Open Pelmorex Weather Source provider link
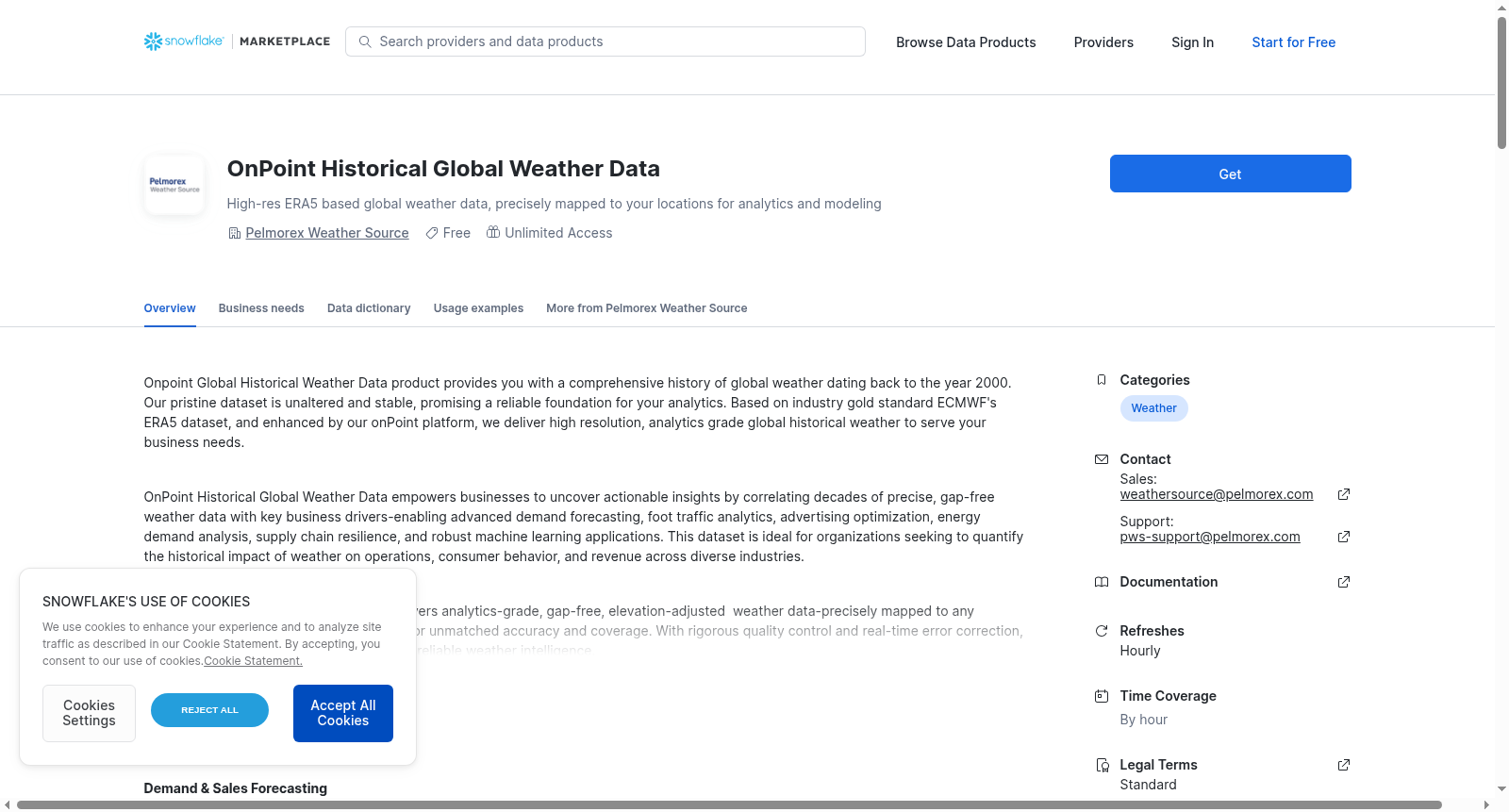Viewport: 1509px width, 812px height. pos(327,233)
